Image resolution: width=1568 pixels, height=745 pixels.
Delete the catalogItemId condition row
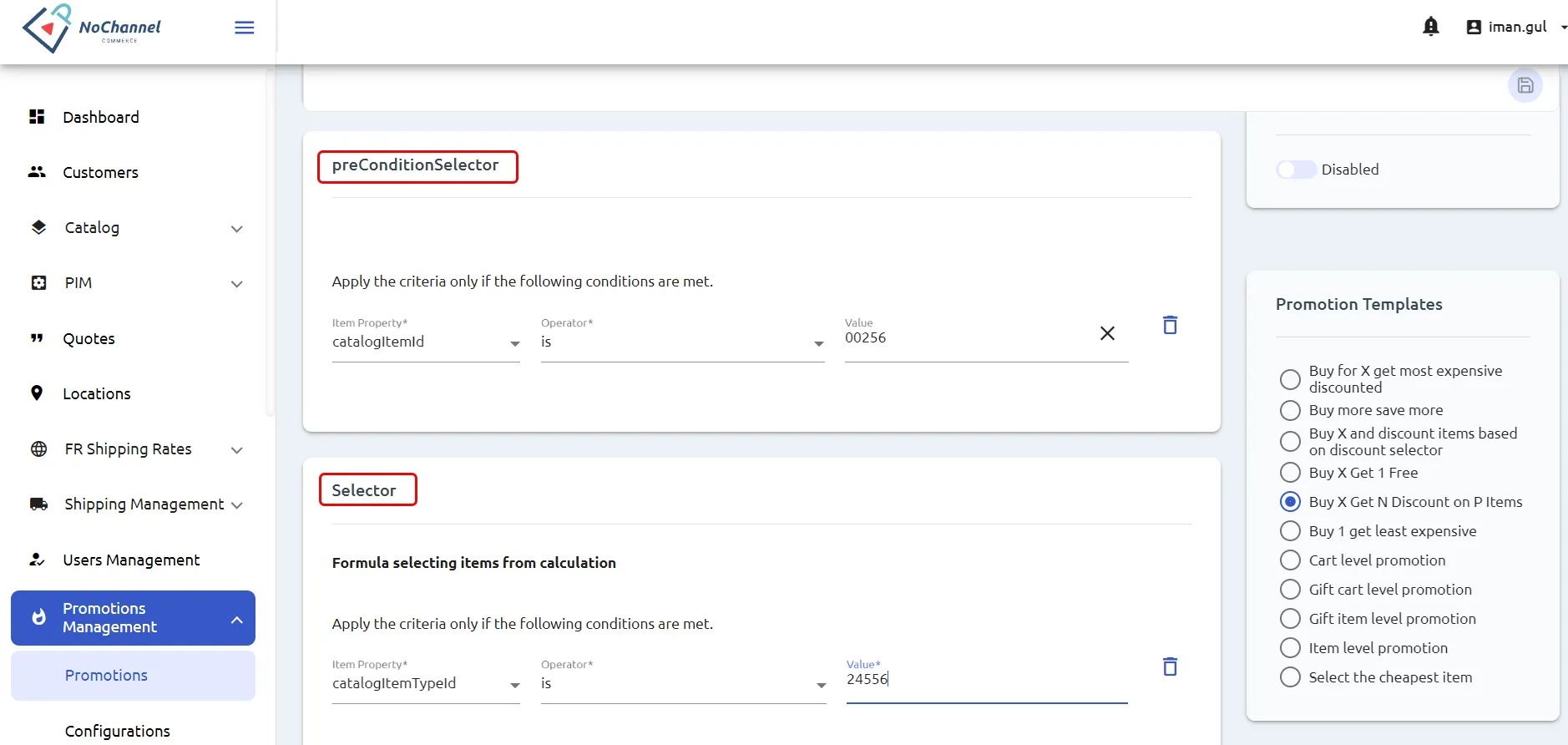[x=1170, y=325]
